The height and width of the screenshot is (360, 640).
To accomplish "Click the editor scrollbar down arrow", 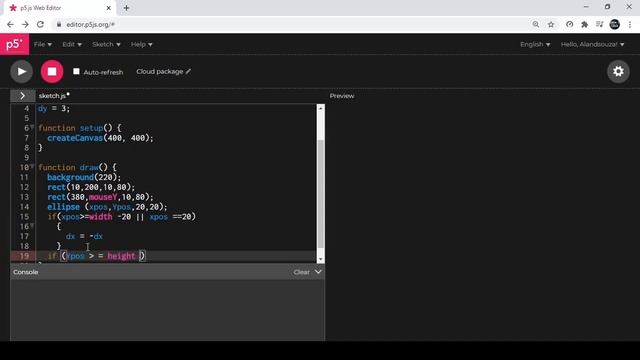I will pyautogui.click(x=321, y=259).
